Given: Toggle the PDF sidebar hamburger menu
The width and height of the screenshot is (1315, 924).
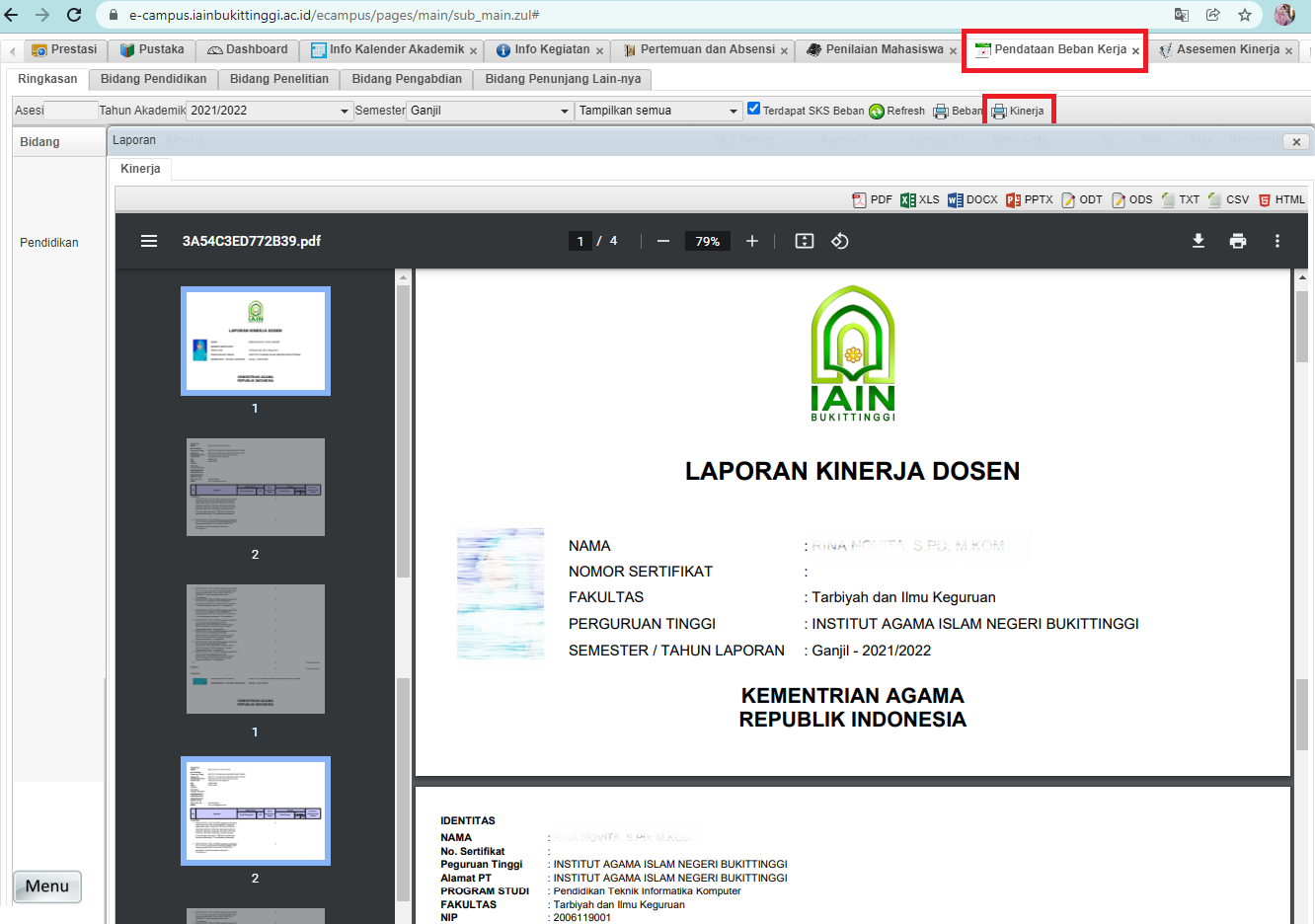Looking at the screenshot, I should (x=149, y=241).
